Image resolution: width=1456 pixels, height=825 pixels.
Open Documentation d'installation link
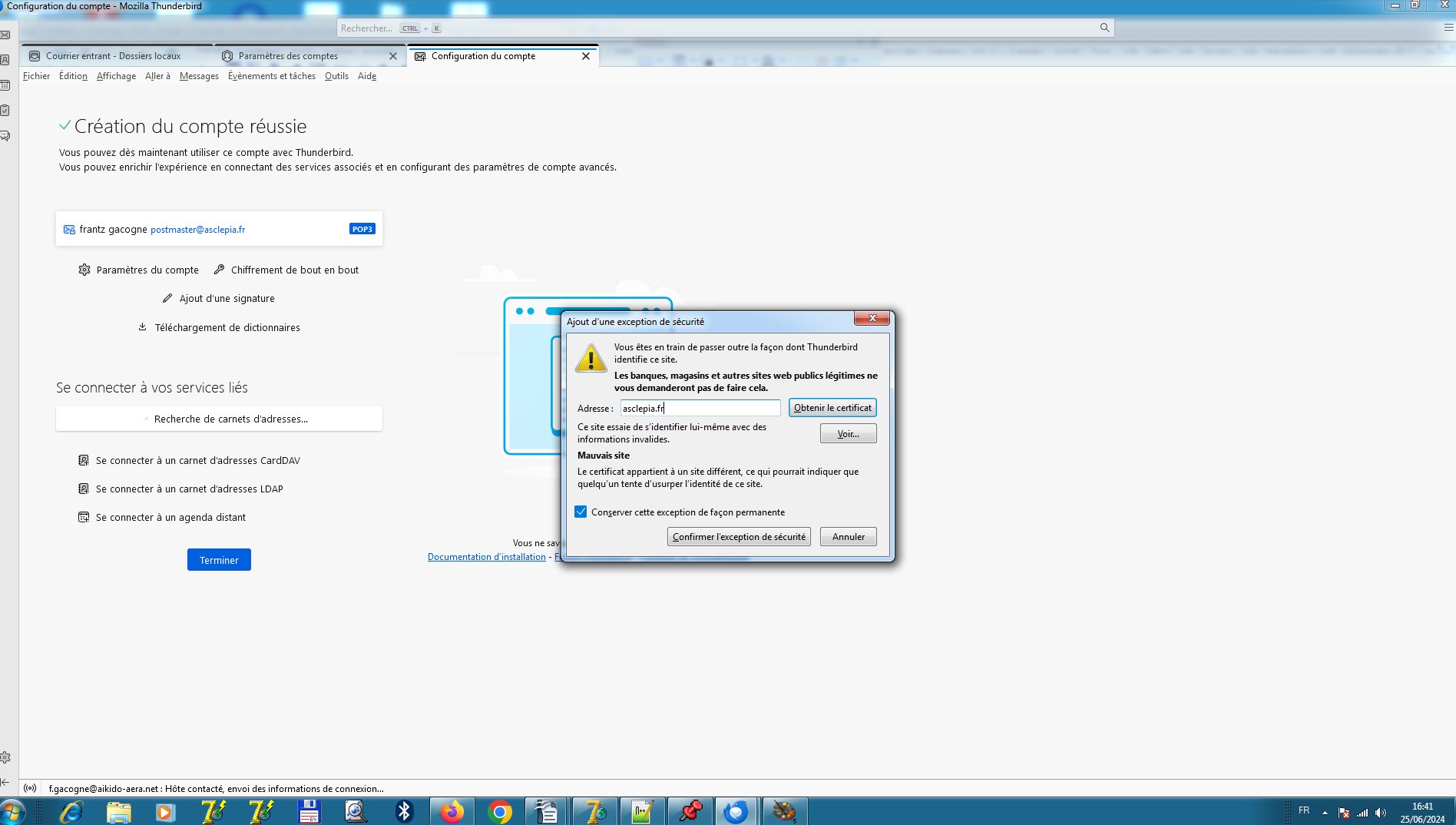click(x=487, y=557)
